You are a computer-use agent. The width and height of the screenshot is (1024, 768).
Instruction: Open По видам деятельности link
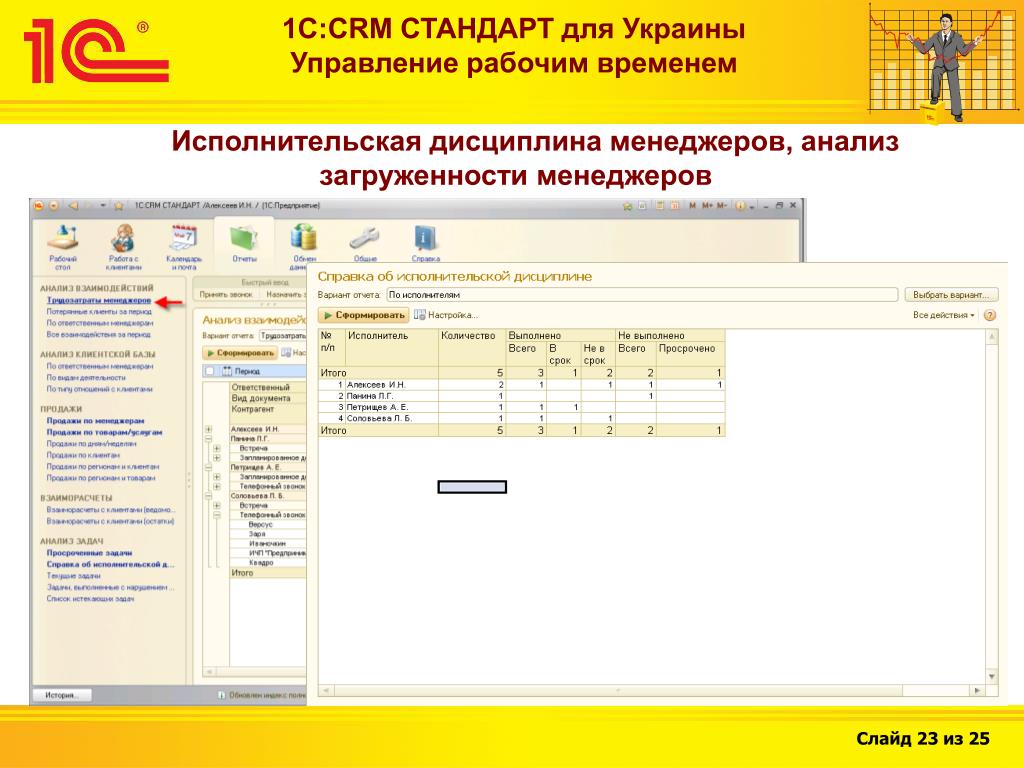[86, 377]
